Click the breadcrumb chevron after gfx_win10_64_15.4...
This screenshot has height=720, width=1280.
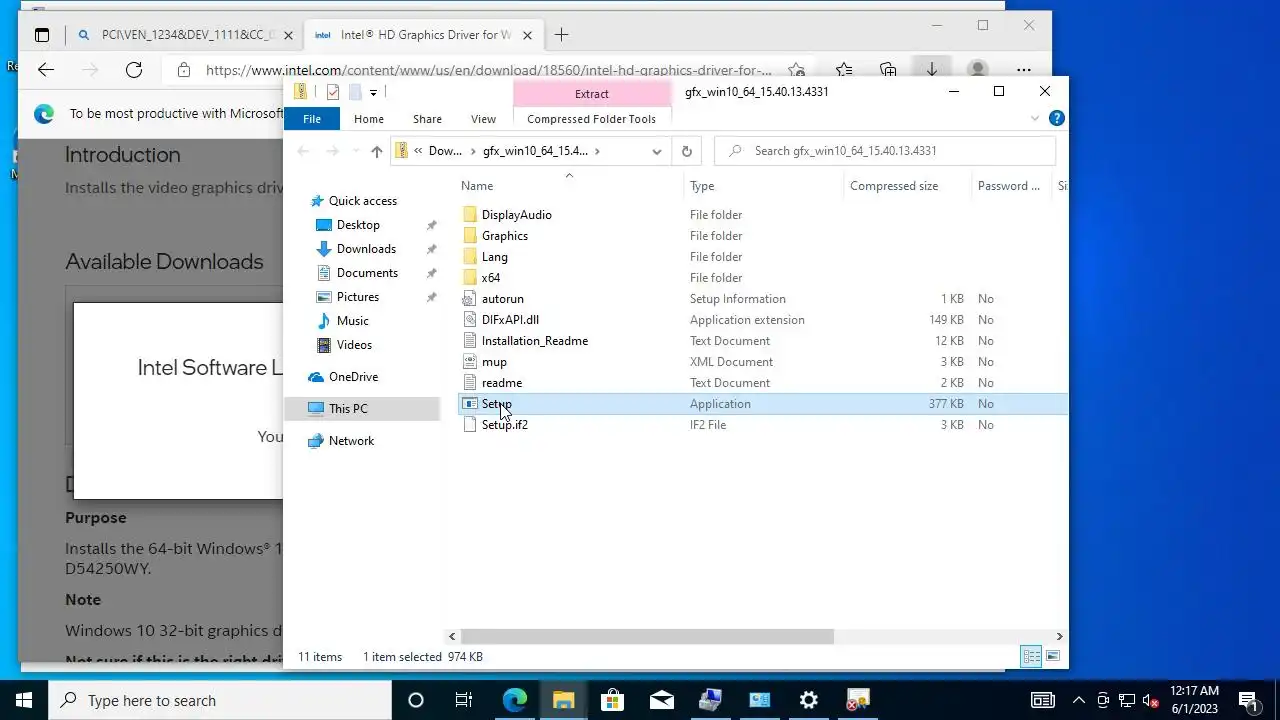pos(597,151)
